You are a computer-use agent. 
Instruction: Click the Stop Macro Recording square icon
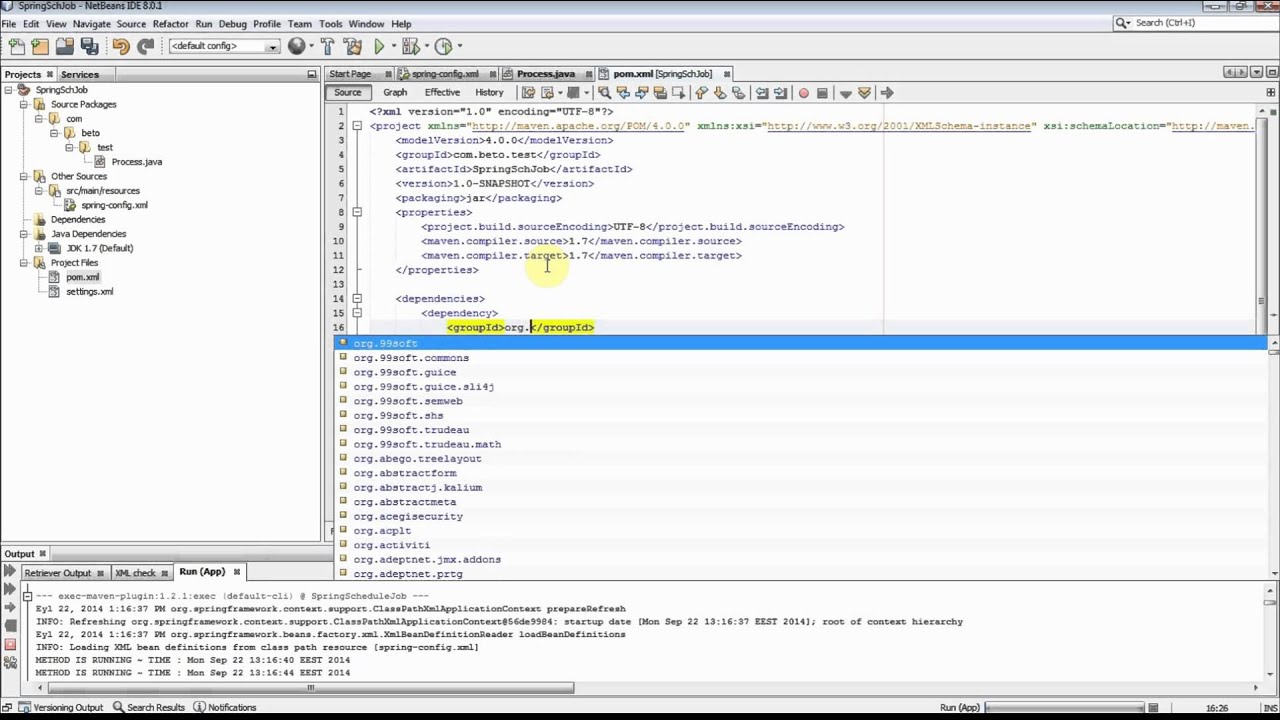click(822, 93)
